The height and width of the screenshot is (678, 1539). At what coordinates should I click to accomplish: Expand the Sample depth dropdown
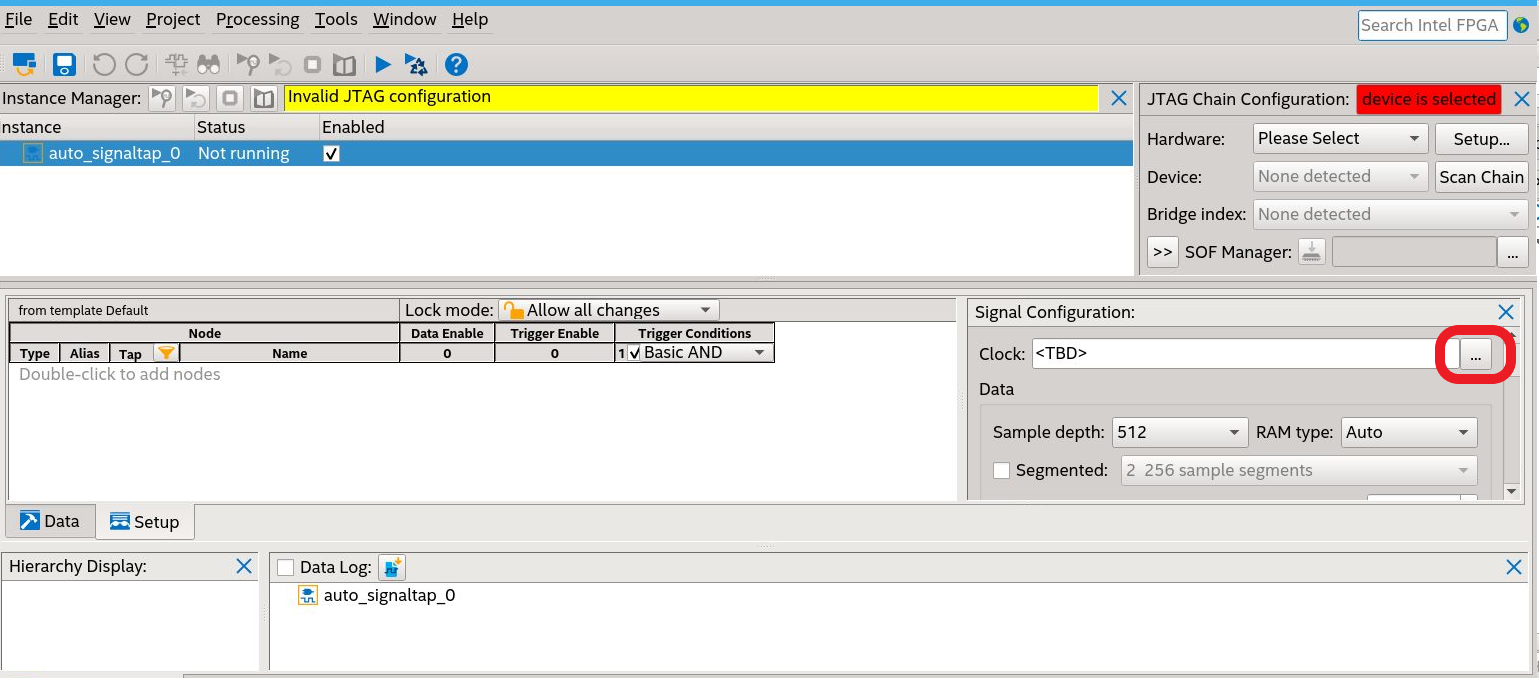pos(1180,433)
